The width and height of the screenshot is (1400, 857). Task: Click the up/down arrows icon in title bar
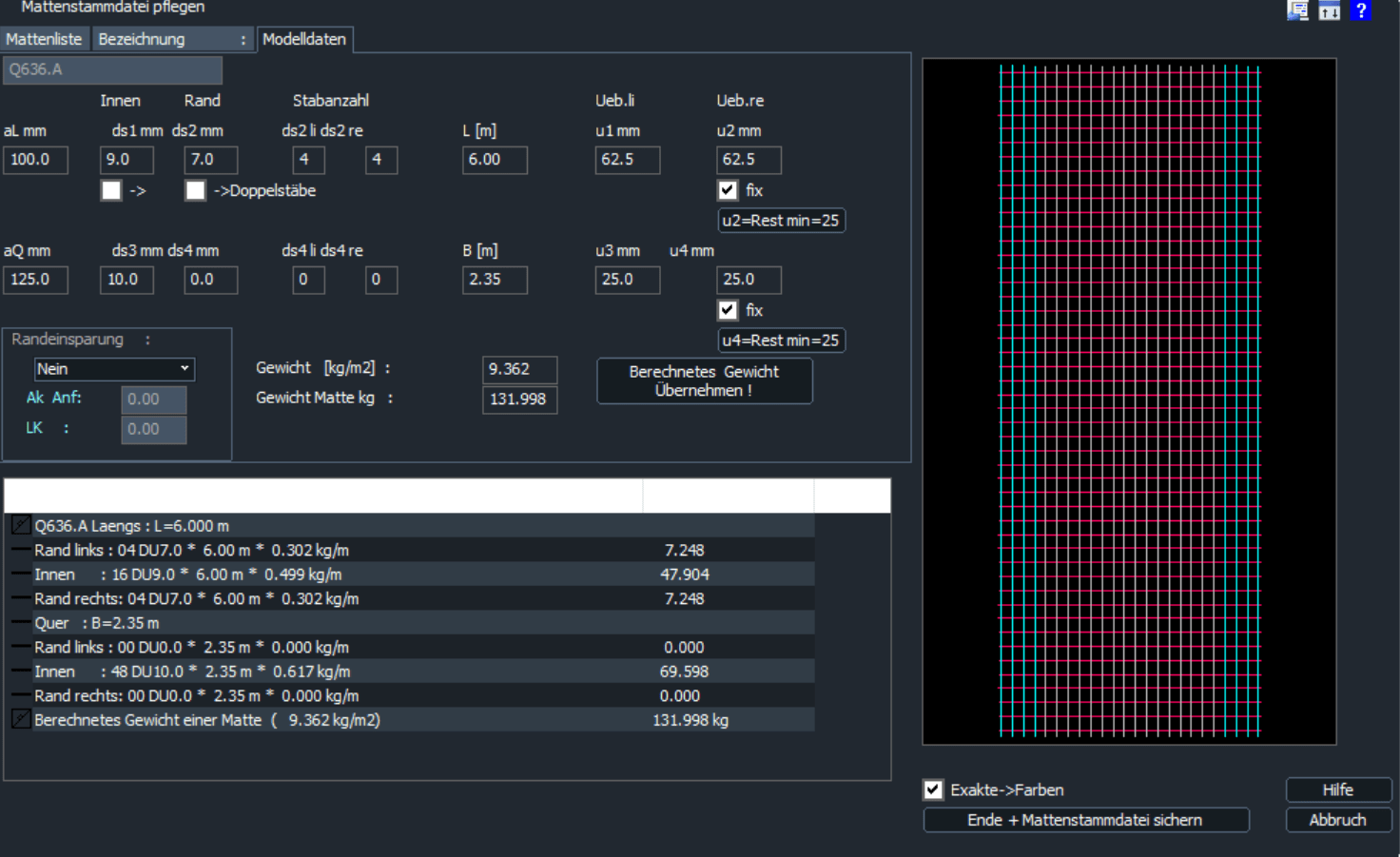1329,10
